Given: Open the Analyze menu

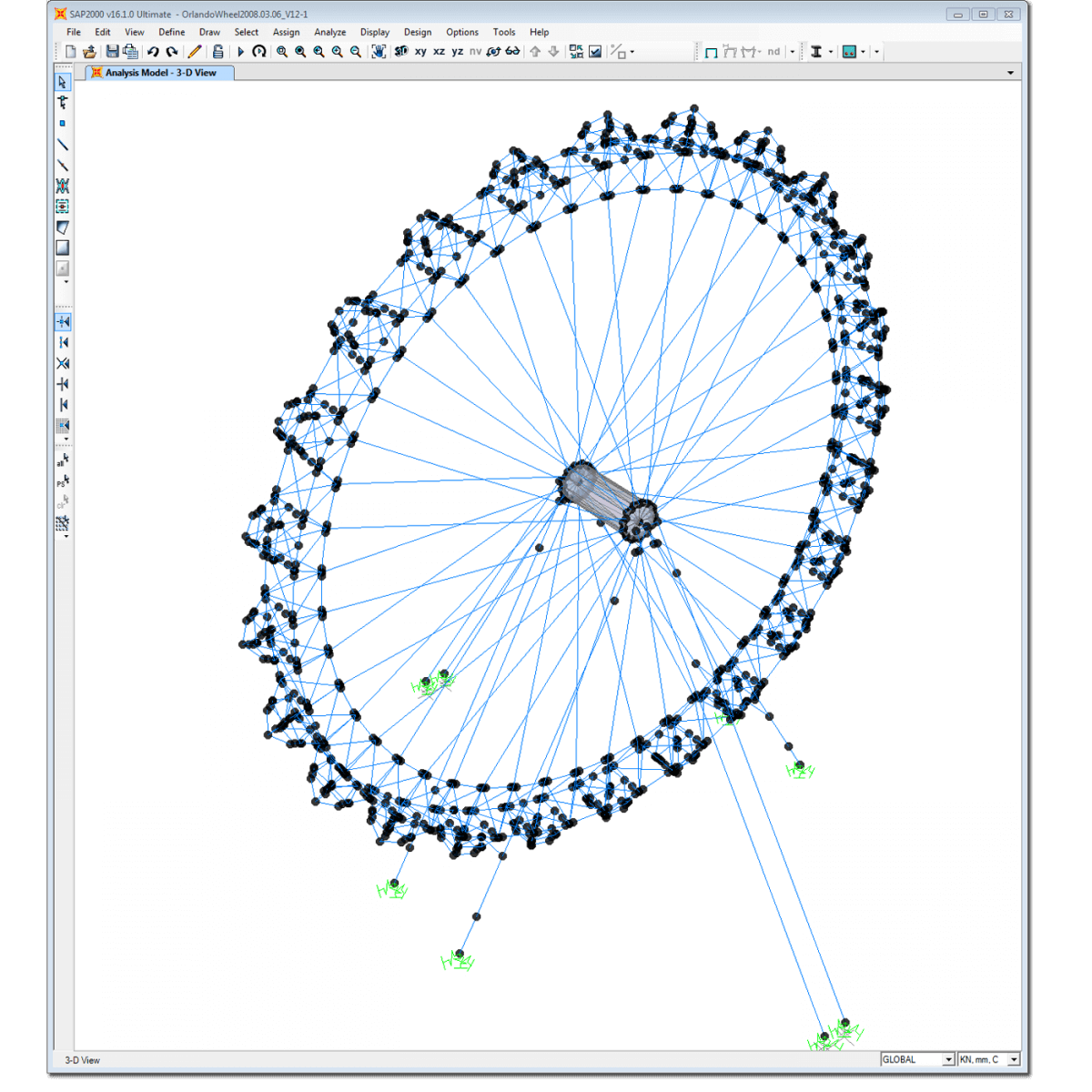Looking at the screenshot, I should coord(329,32).
